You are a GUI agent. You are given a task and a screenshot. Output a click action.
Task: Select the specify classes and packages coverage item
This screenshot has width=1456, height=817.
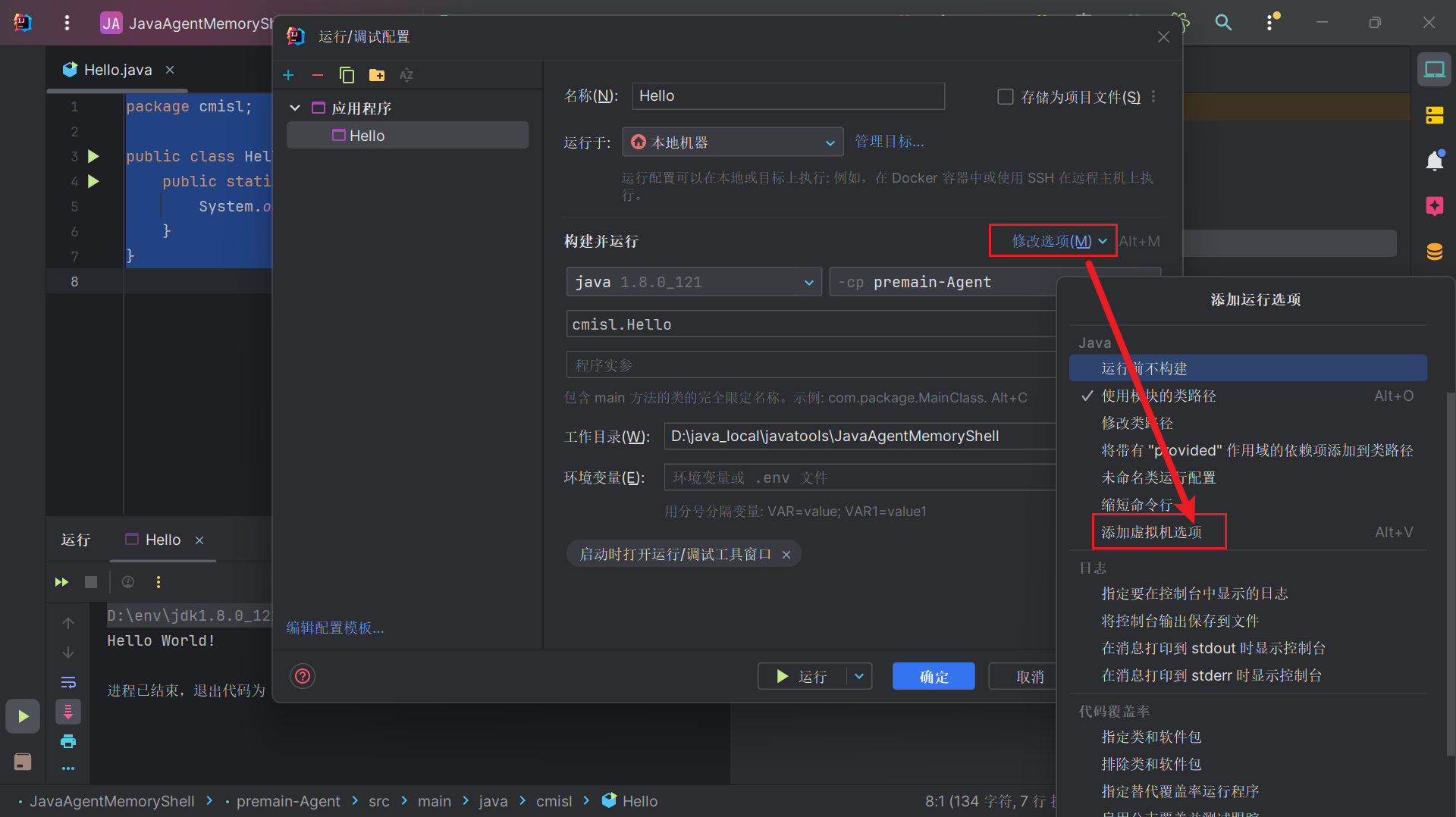pyautogui.click(x=1248, y=737)
